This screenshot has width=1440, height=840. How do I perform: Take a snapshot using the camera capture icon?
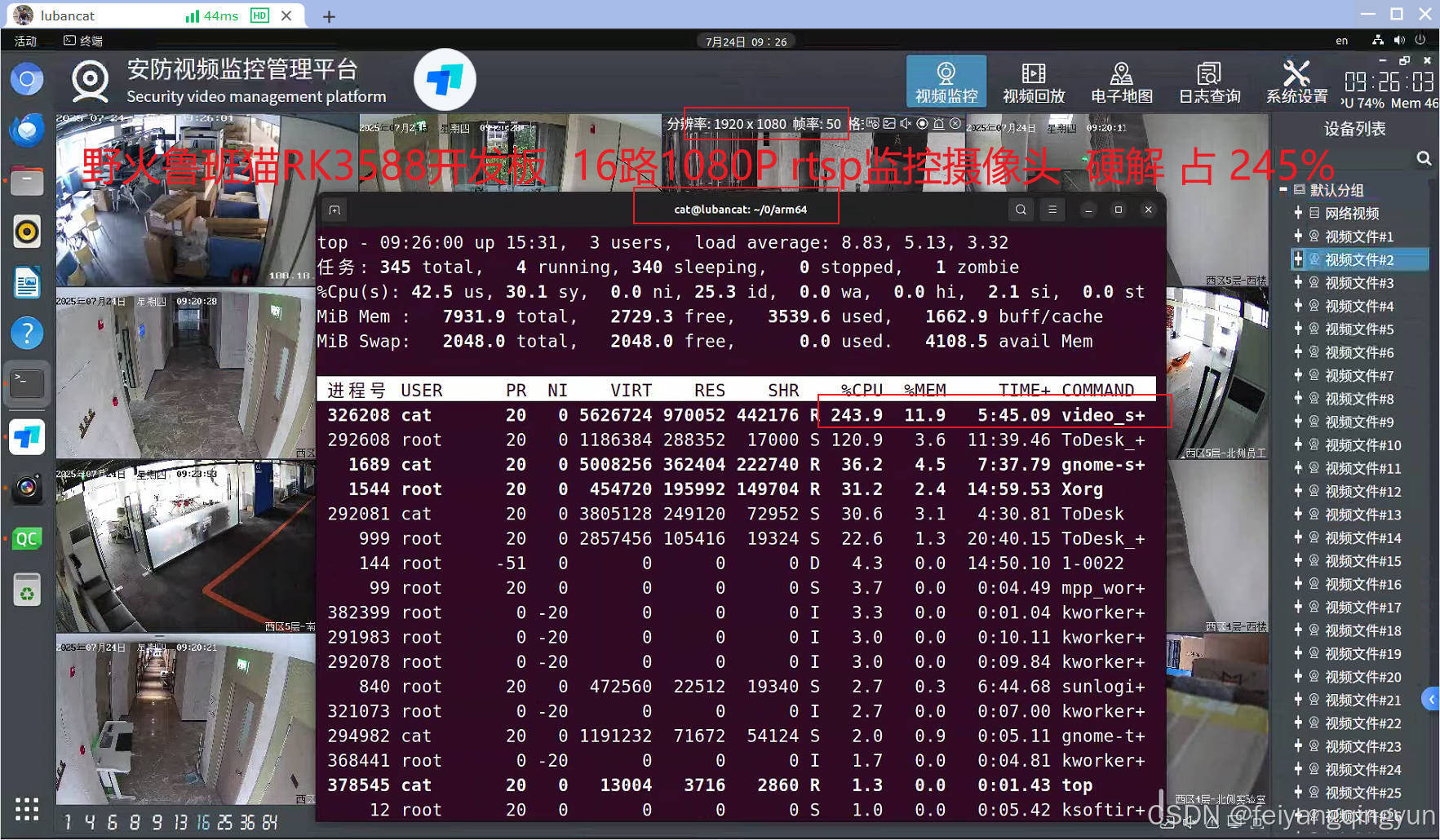[889, 123]
